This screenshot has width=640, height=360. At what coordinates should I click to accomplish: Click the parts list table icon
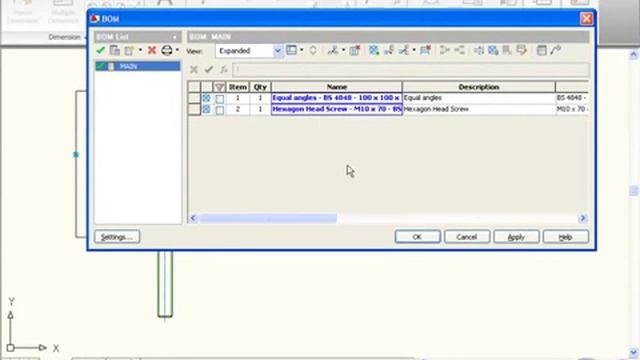coord(542,50)
